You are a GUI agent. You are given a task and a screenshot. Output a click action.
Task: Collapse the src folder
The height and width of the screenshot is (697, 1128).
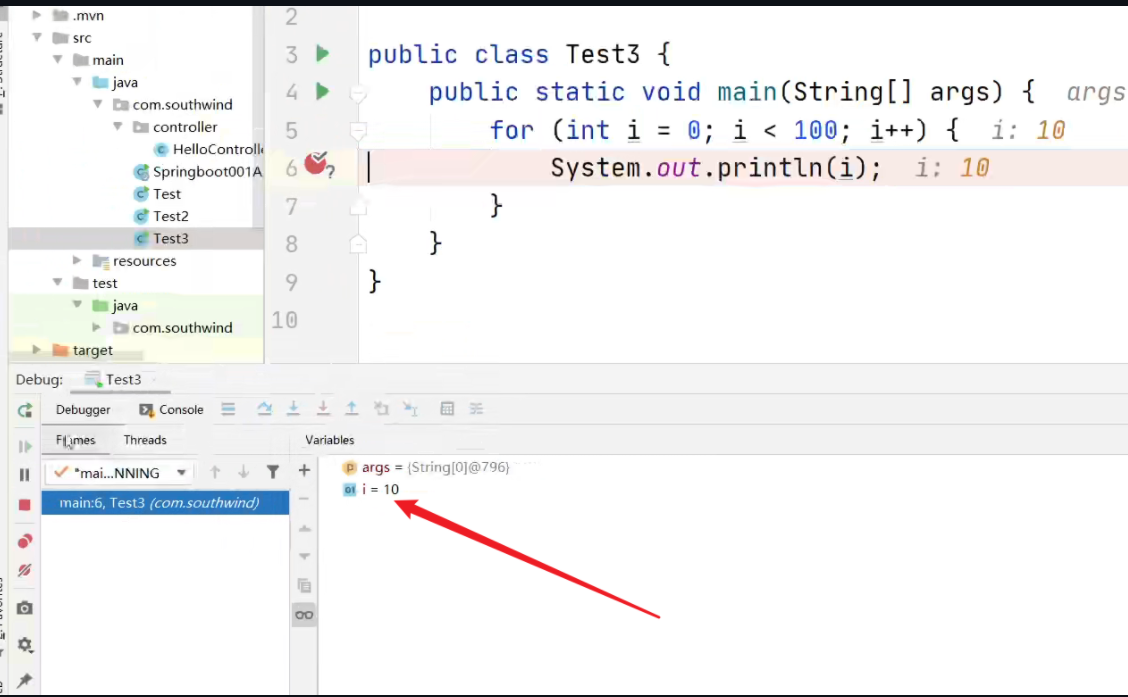(x=37, y=37)
